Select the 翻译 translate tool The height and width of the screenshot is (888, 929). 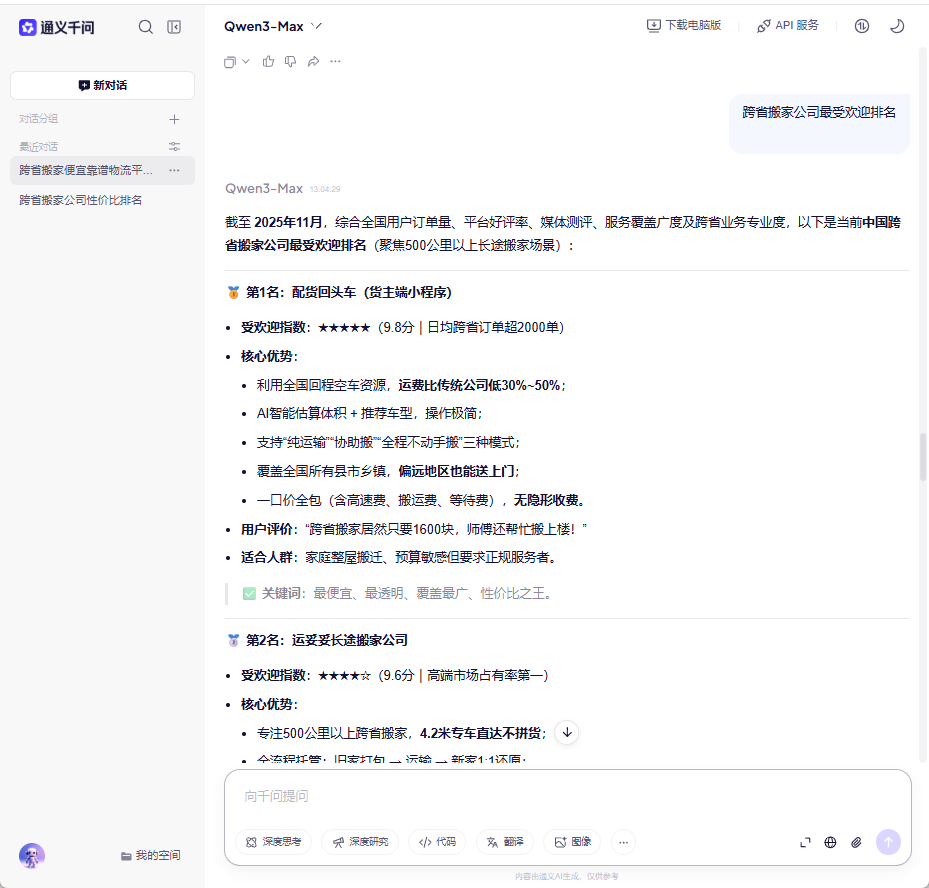tap(505, 842)
